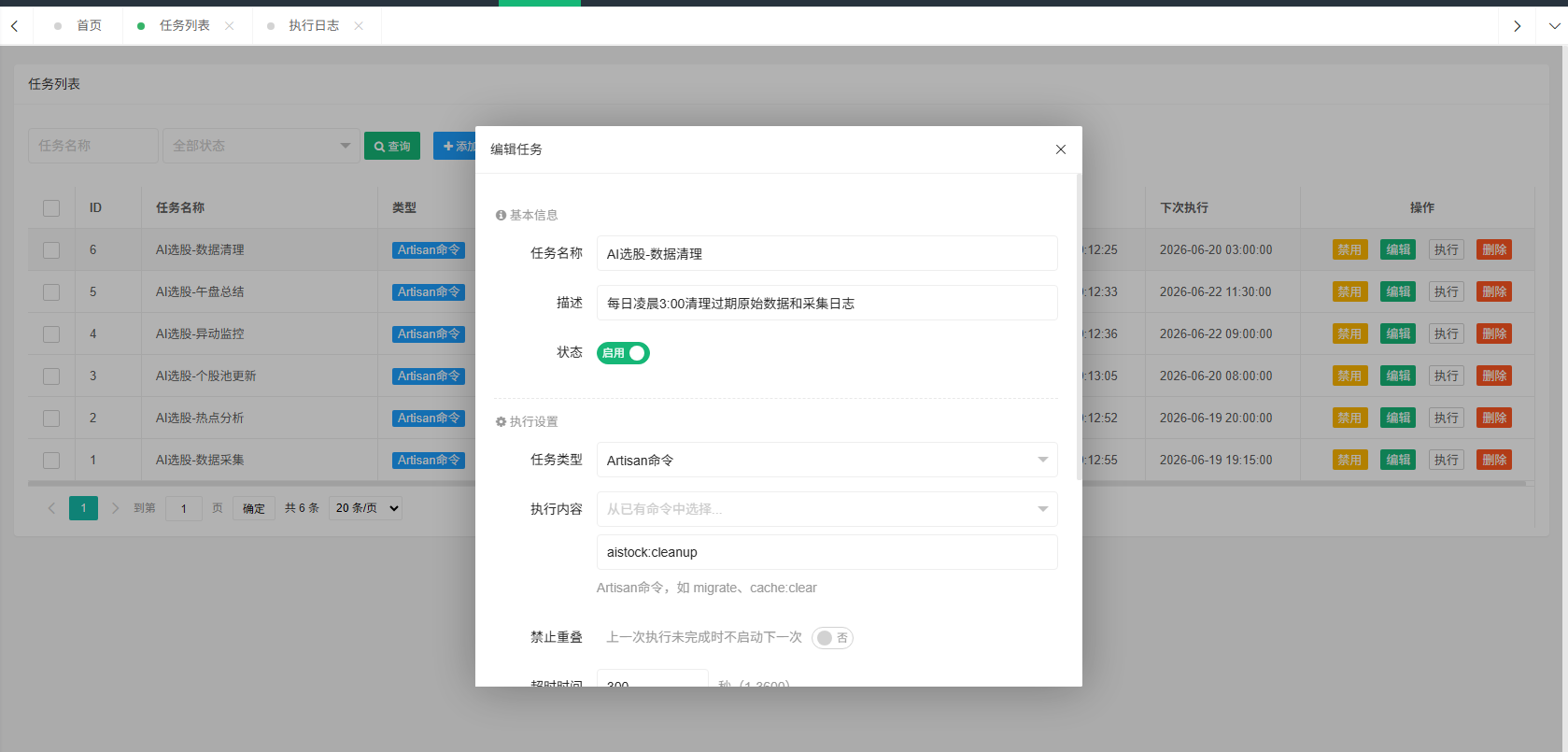Click 删除 for the 19:15:00 task
Image resolution: width=1568 pixels, height=752 pixels.
pyautogui.click(x=1494, y=460)
